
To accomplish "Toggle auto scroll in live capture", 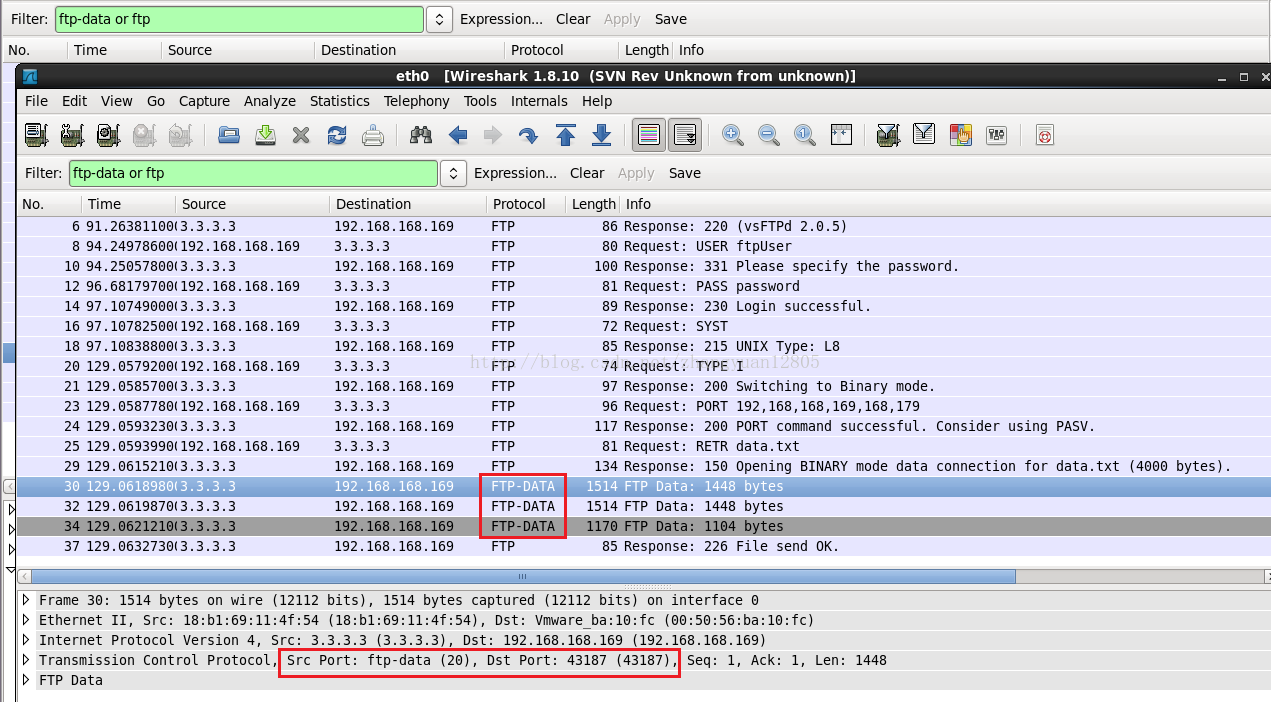I will point(685,135).
